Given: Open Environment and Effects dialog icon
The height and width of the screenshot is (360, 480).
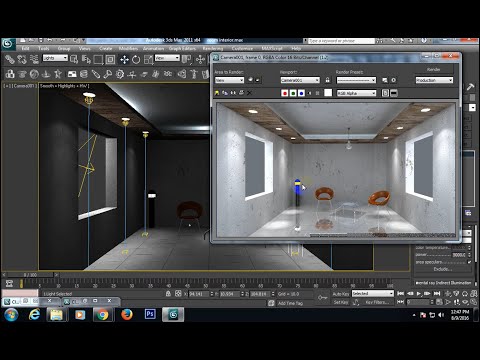Looking at the screenshot, I should pos(394,80).
